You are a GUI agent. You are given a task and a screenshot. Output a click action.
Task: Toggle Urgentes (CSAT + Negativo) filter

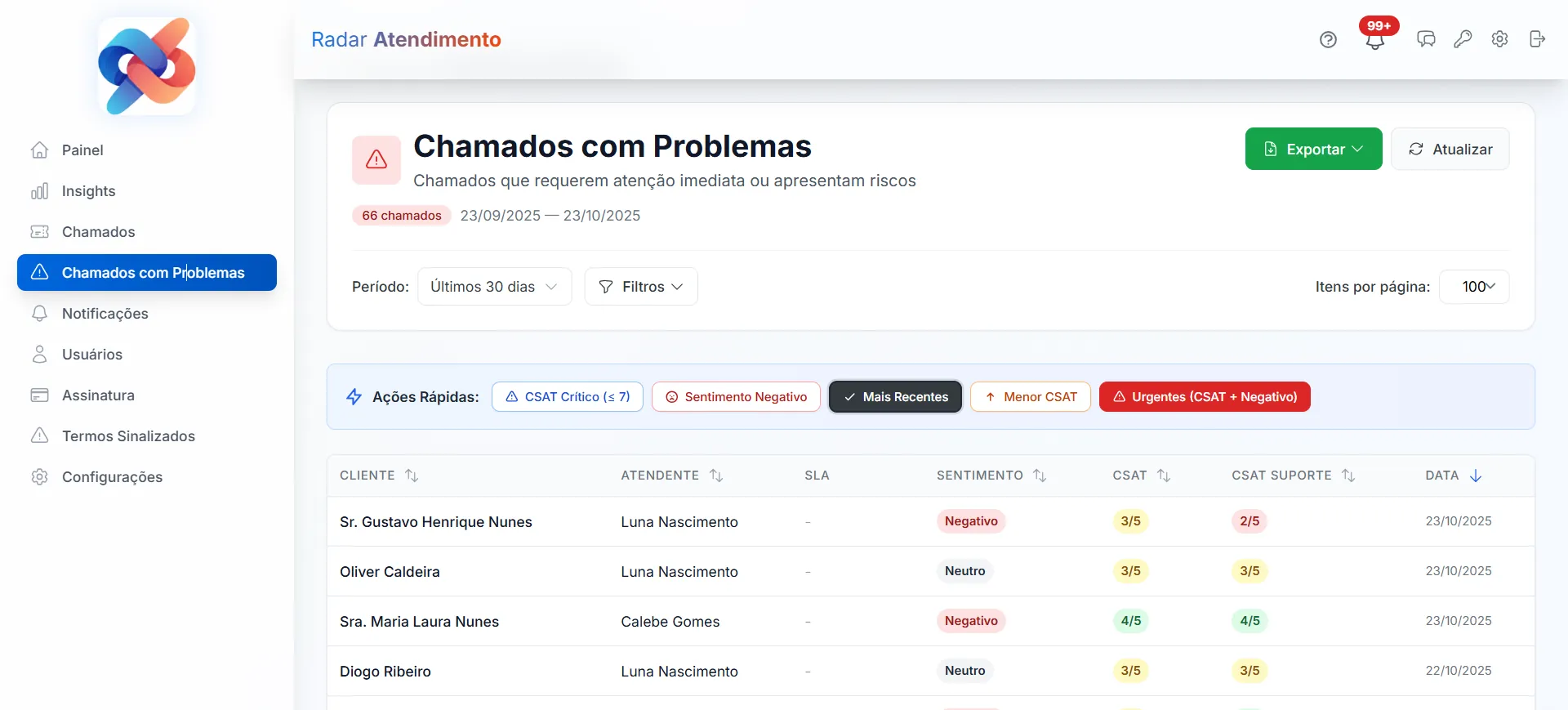(x=1205, y=397)
